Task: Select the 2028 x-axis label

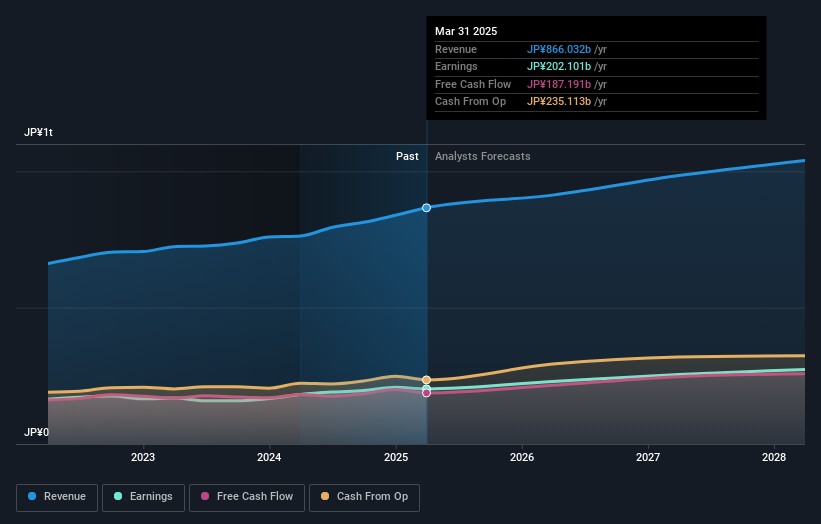Action: coord(774,457)
